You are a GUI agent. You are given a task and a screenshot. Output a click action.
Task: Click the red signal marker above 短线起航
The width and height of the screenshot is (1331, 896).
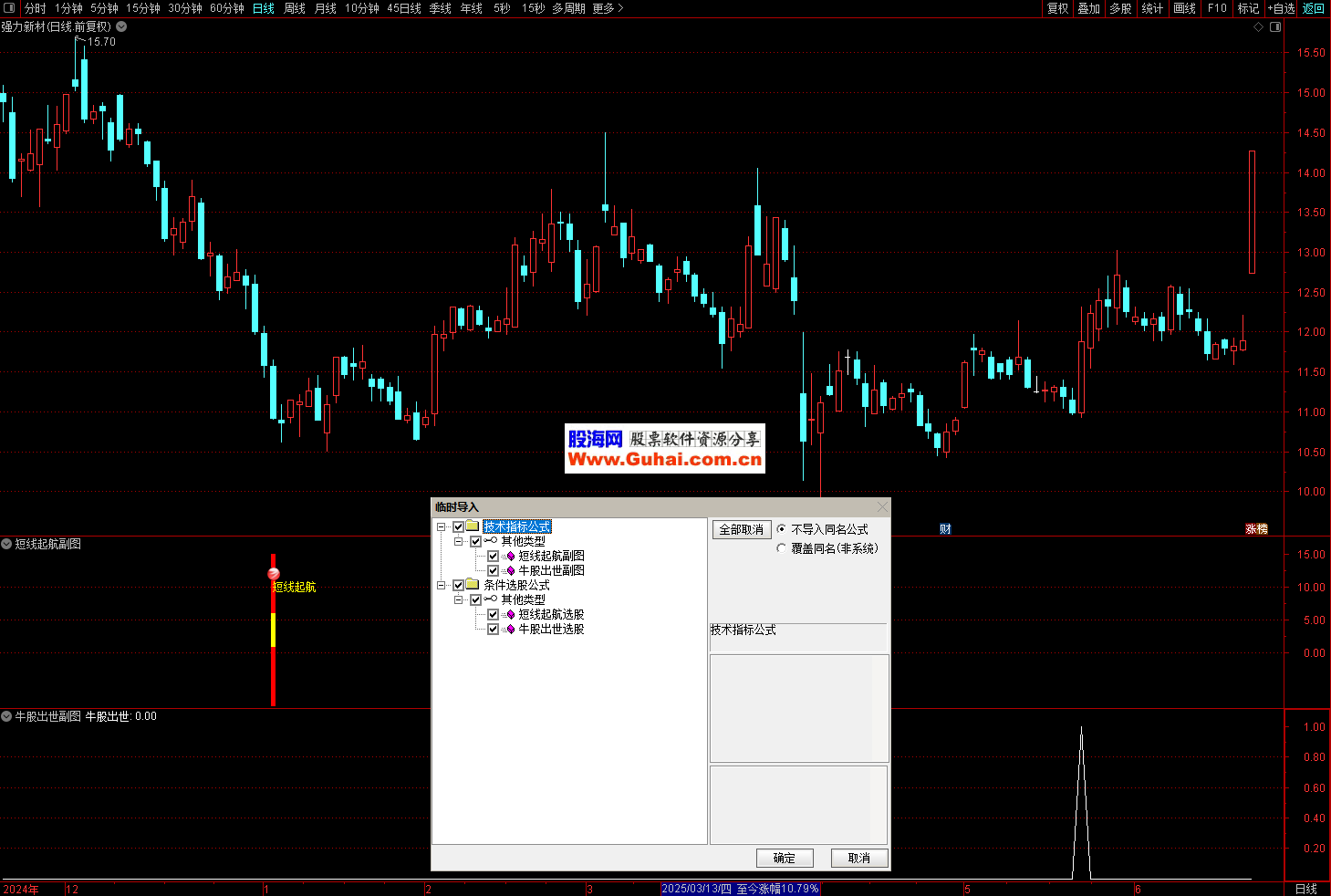click(273, 573)
